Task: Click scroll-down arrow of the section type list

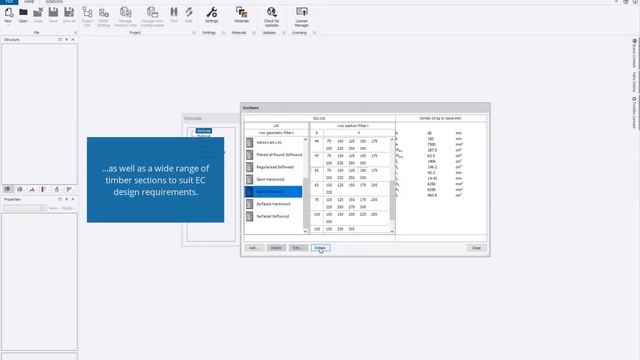Action: [x=305, y=231]
